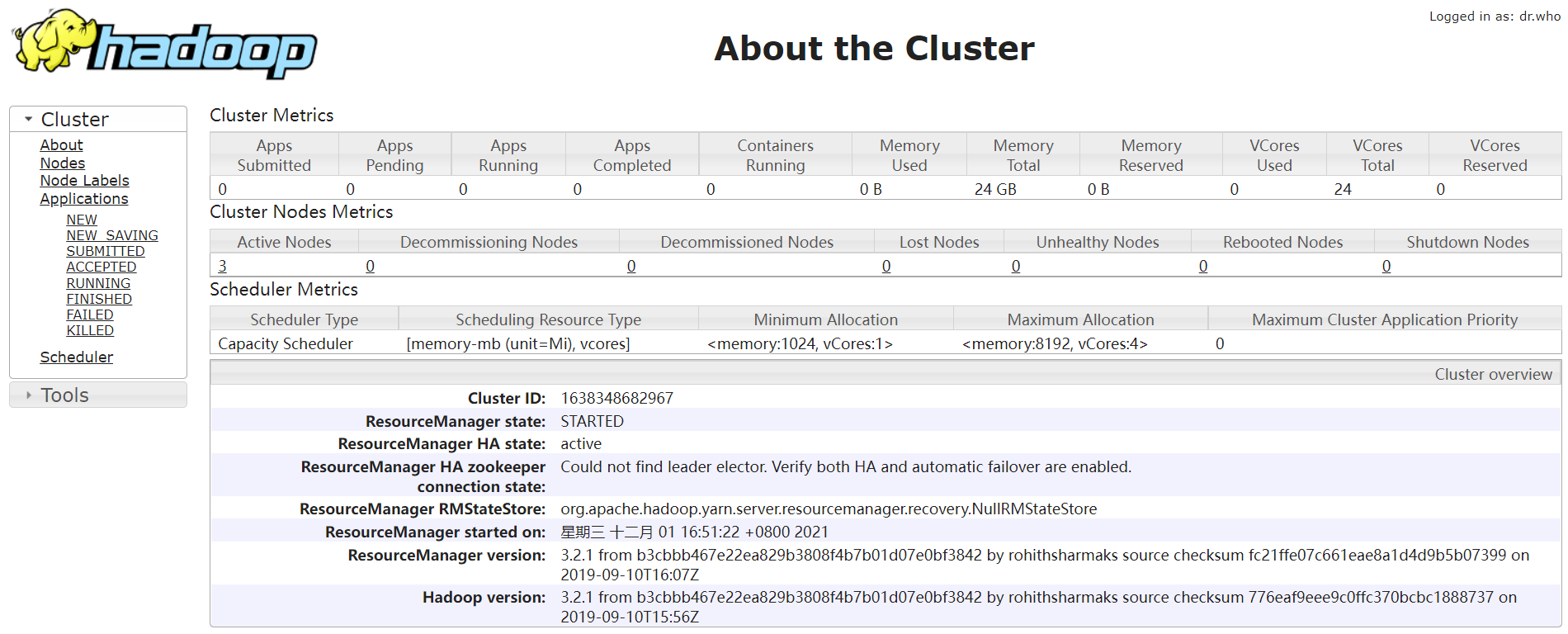This screenshot has width=1568, height=634.
Task: Click the Cluster Metrics section heading
Action: (272, 115)
